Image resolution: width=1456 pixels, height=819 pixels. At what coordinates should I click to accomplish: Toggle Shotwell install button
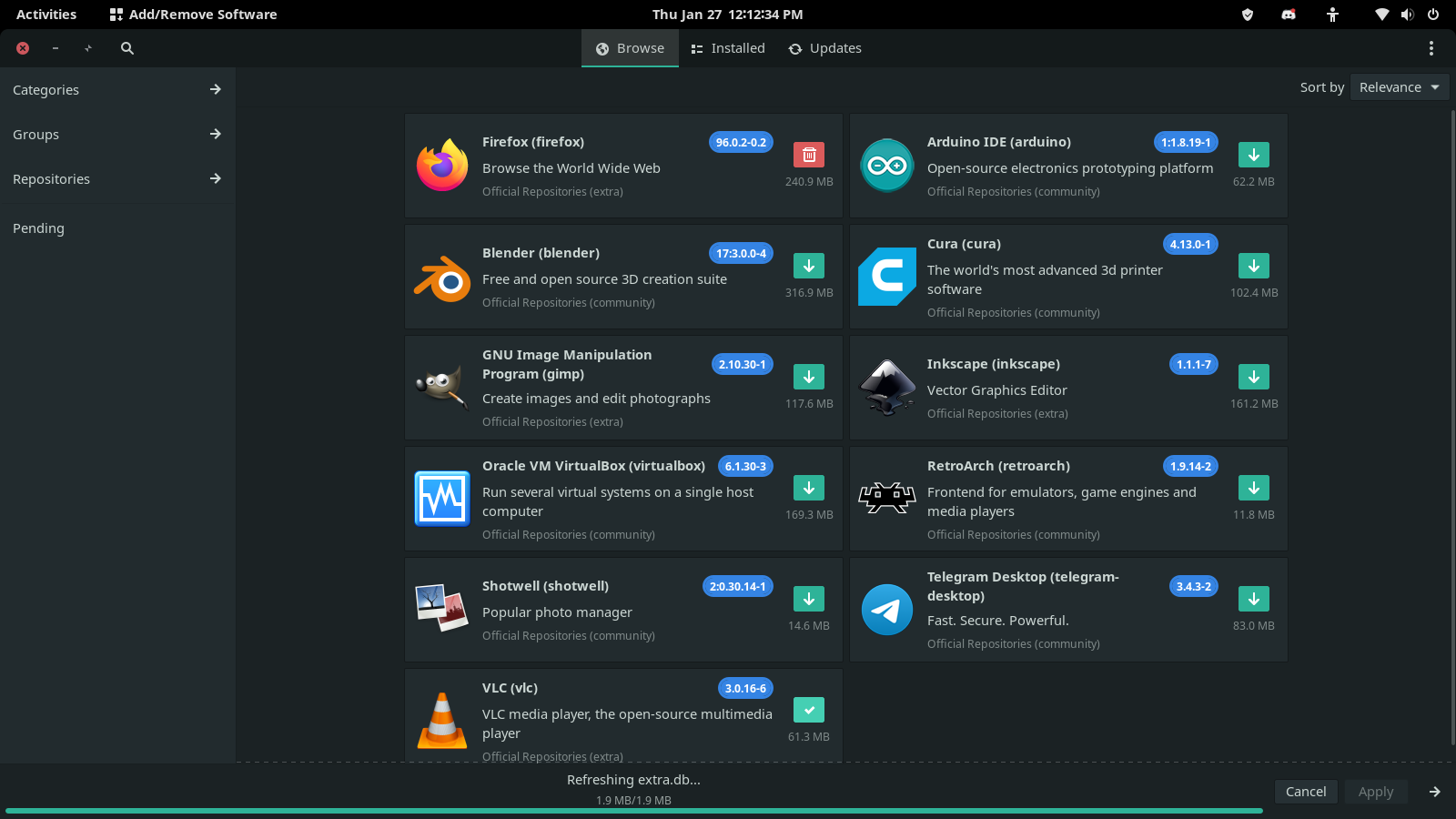809,599
